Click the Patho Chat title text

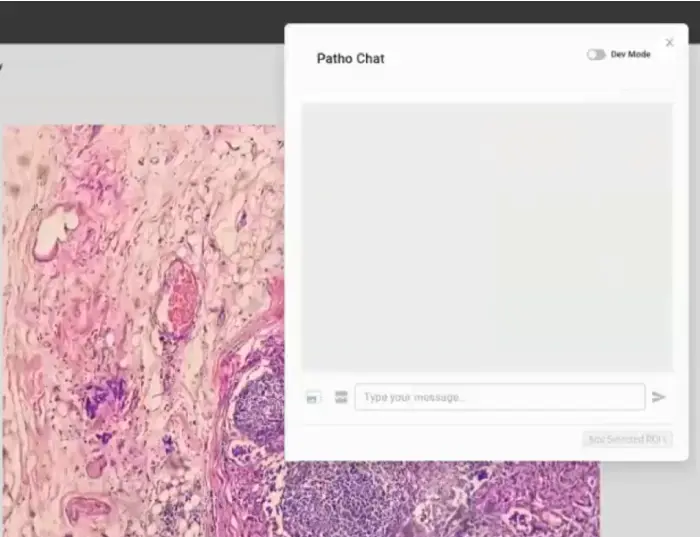(350, 59)
